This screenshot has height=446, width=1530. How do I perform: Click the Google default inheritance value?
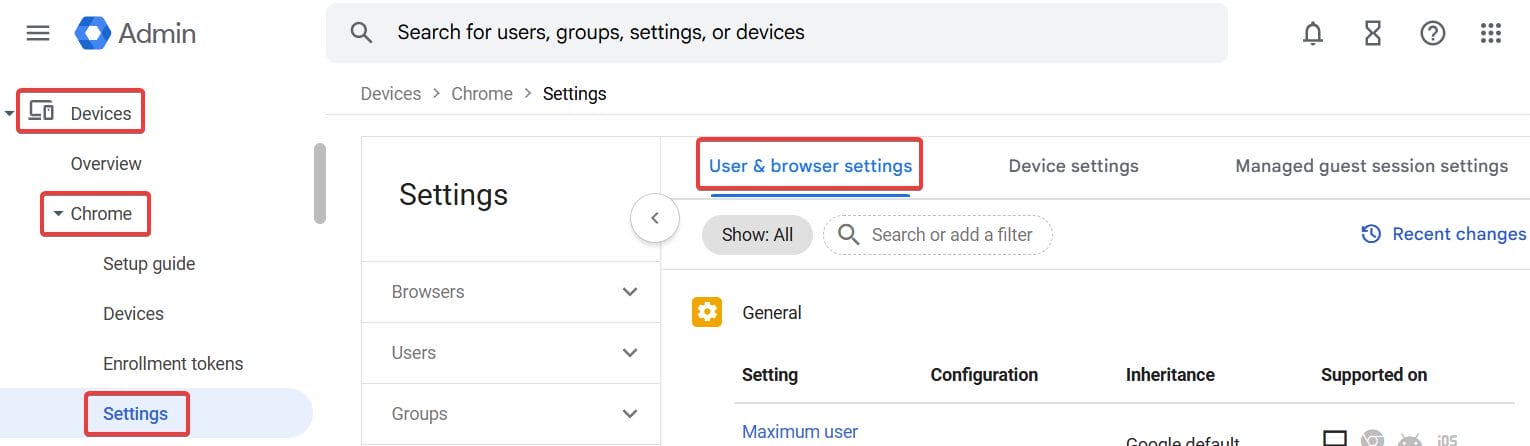coord(1183,441)
